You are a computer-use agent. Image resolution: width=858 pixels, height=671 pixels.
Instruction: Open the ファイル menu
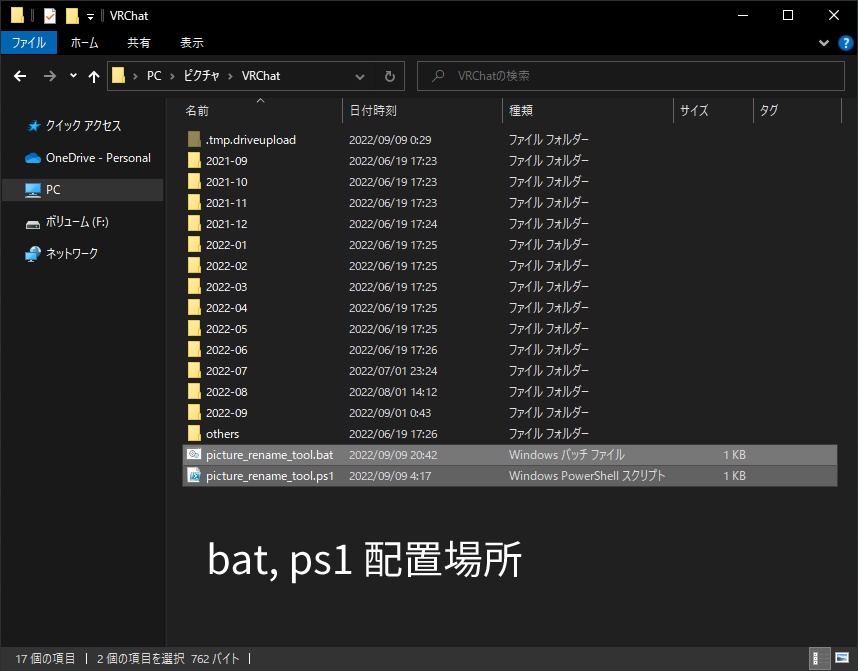(x=29, y=42)
